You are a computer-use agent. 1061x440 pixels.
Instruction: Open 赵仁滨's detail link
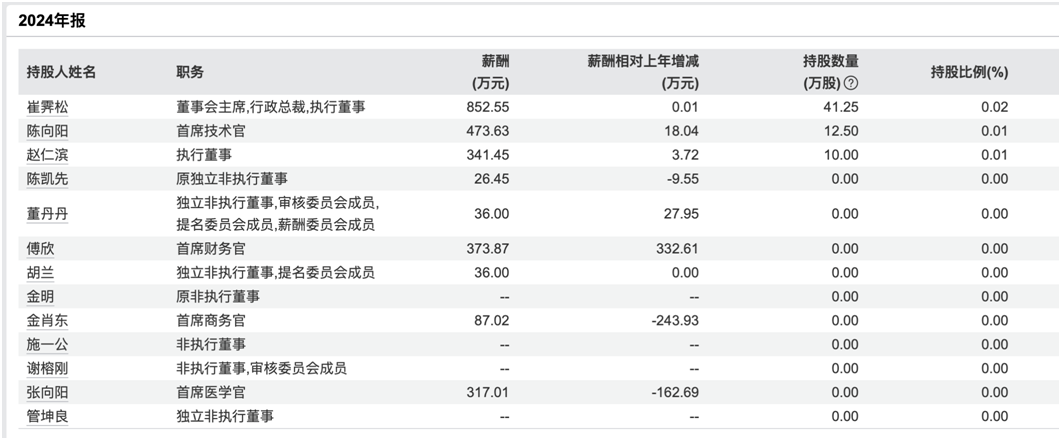[48, 155]
